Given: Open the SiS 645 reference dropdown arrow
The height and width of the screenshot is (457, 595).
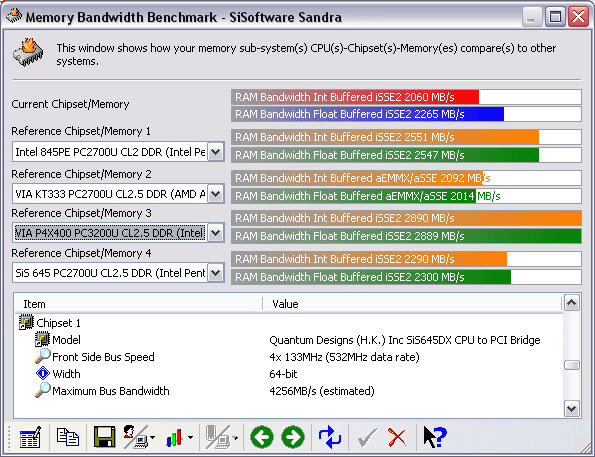Looking at the screenshot, I should coord(216,273).
